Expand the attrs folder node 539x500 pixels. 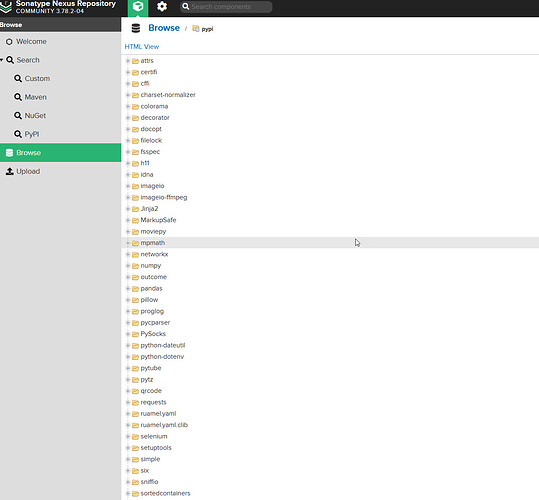click(128, 61)
